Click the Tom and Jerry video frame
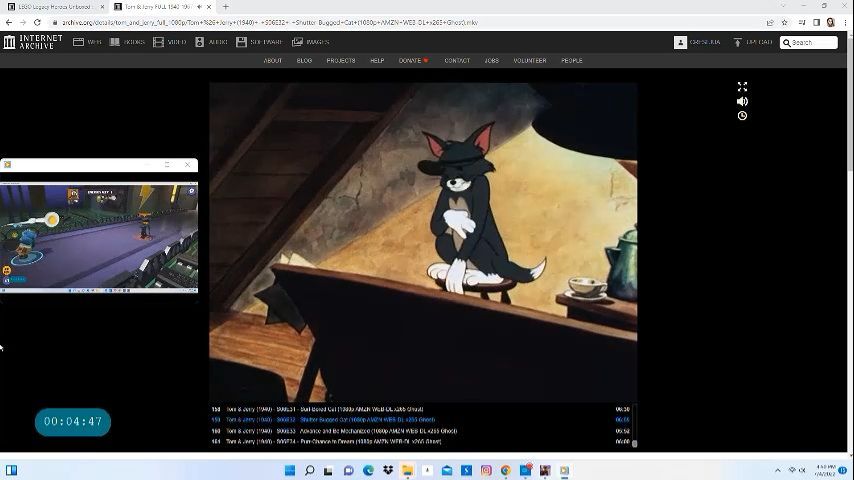854x480 pixels. (x=423, y=242)
